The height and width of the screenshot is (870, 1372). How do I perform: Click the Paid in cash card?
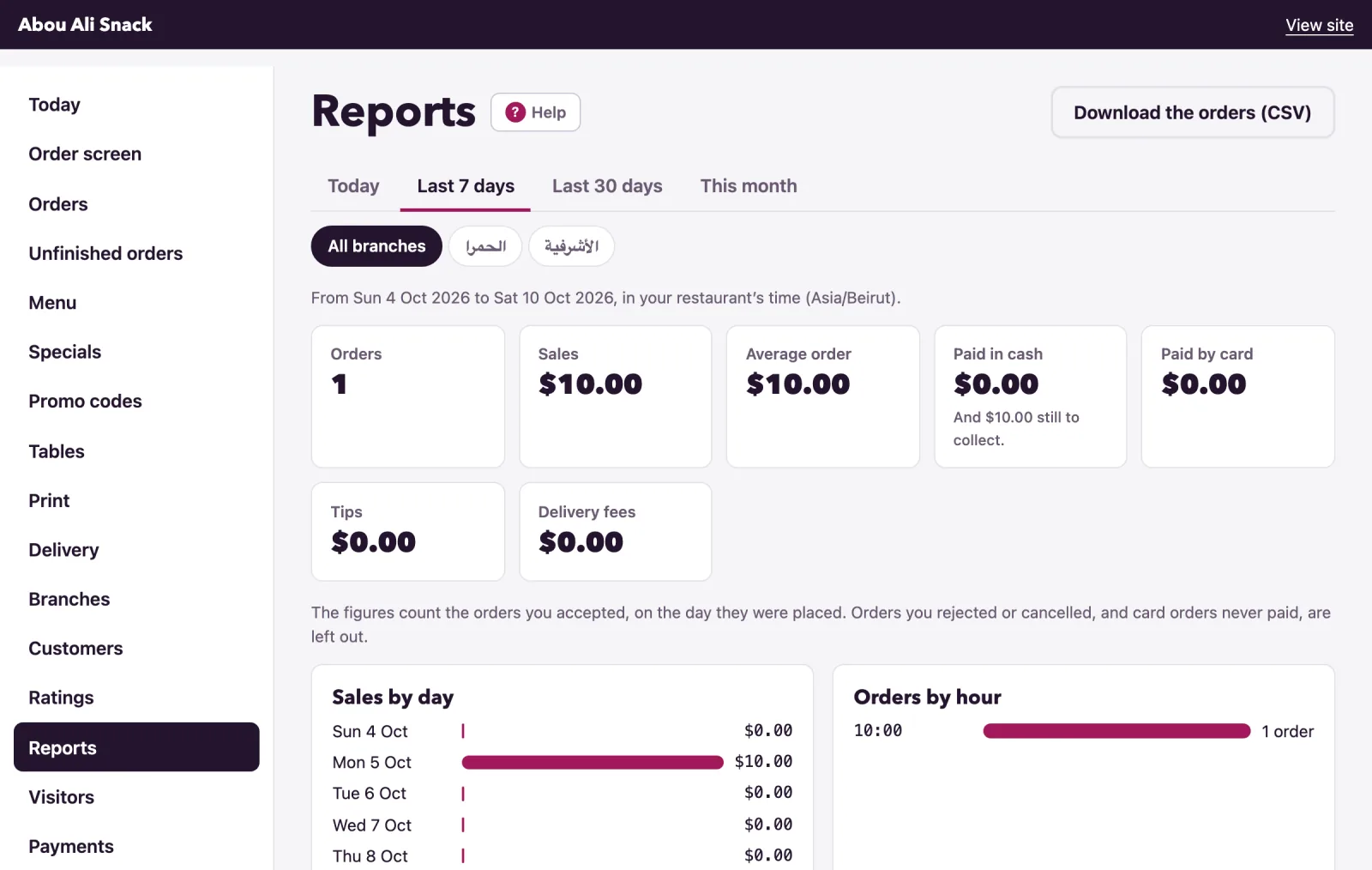click(x=1031, y=396)
